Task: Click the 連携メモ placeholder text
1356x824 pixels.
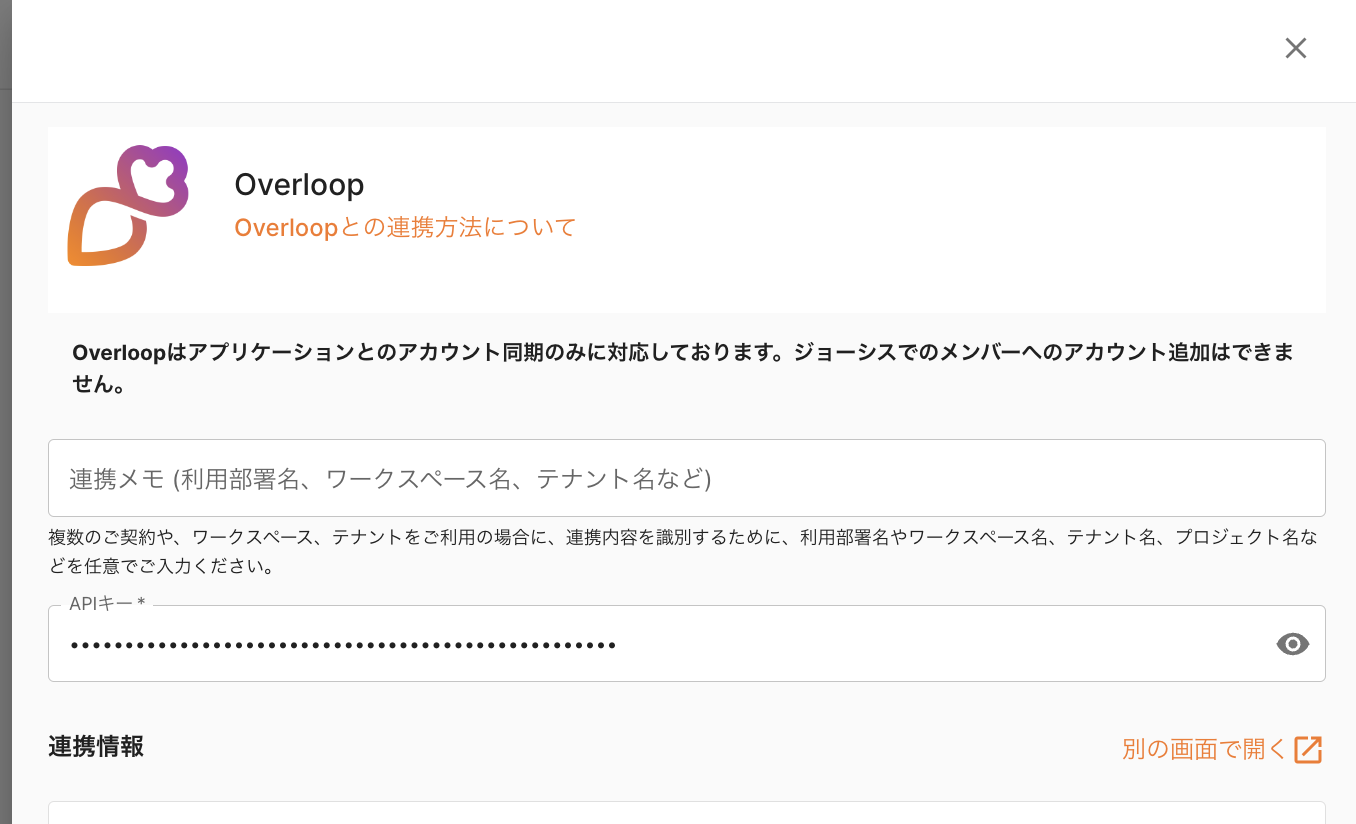Action: 390,479
